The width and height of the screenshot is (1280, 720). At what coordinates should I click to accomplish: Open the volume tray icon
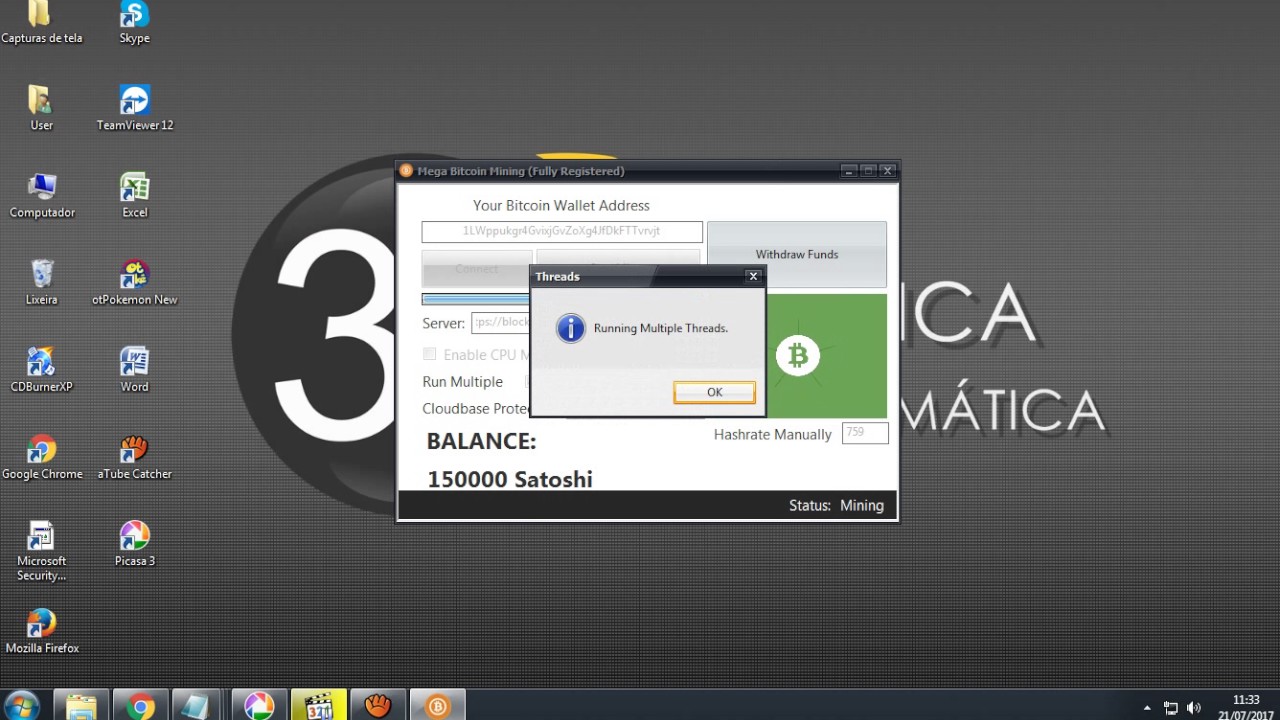[x=1193, y=707]
